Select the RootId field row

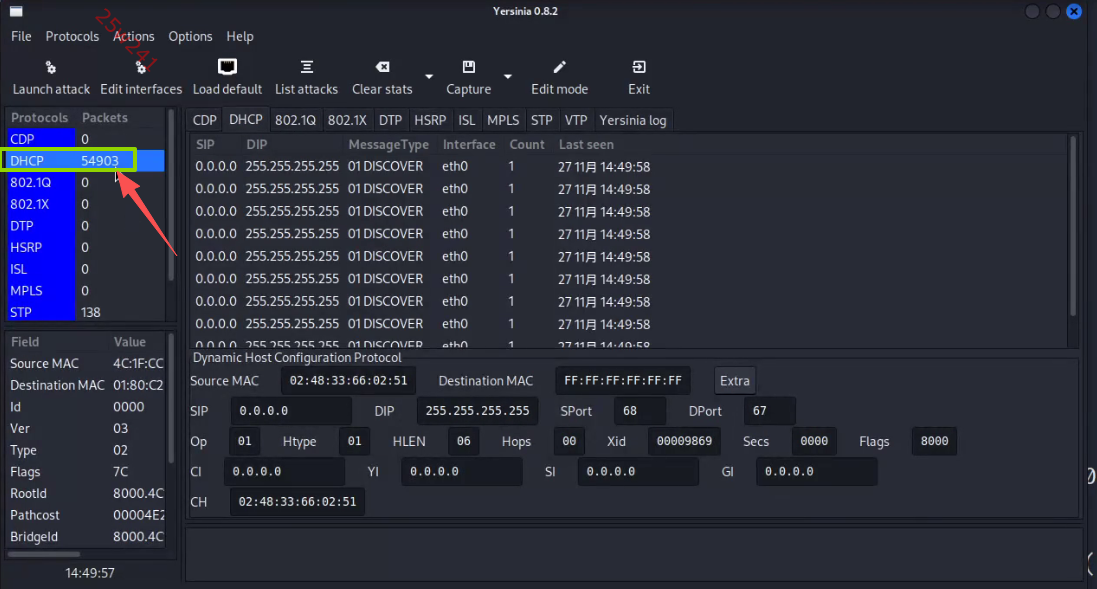click(x=85, y=494)
